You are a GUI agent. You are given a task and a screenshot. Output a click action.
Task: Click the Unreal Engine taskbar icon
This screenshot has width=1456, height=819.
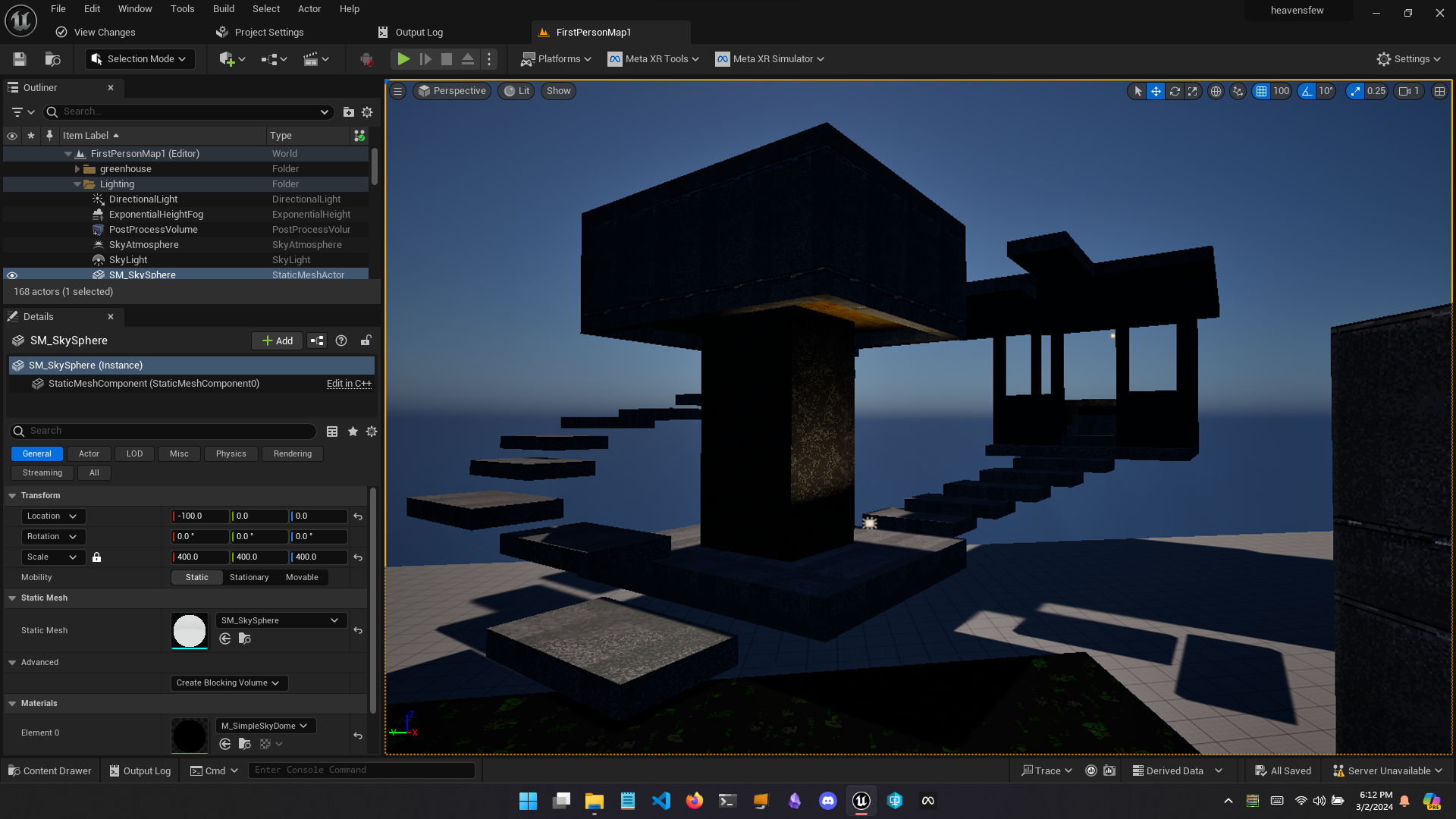[x=861, y=800]
